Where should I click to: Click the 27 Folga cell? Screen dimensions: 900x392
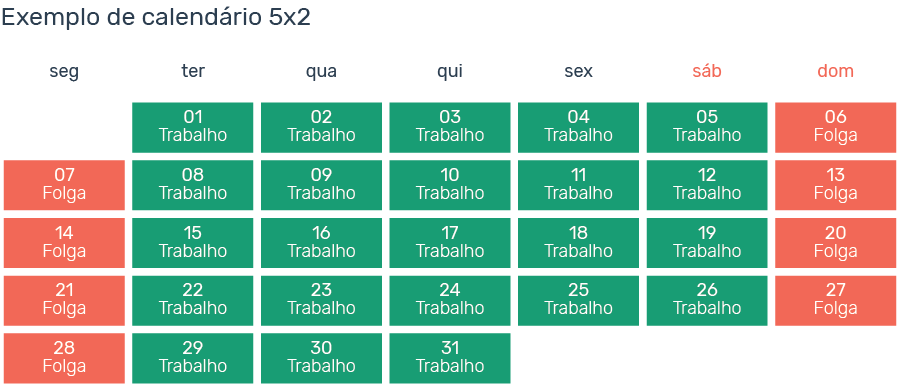835,300
